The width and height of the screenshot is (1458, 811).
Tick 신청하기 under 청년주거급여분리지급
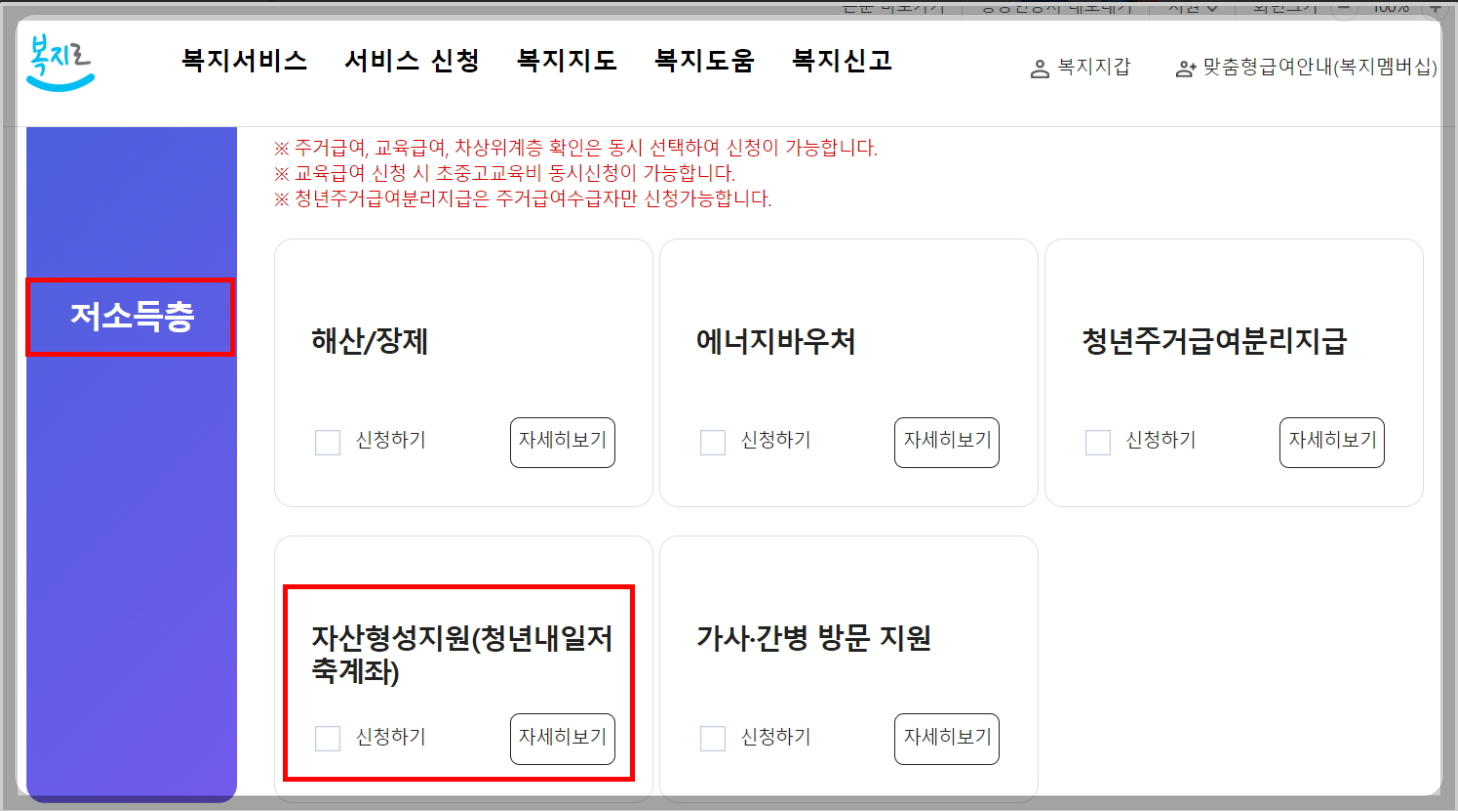click(1096, 442)
